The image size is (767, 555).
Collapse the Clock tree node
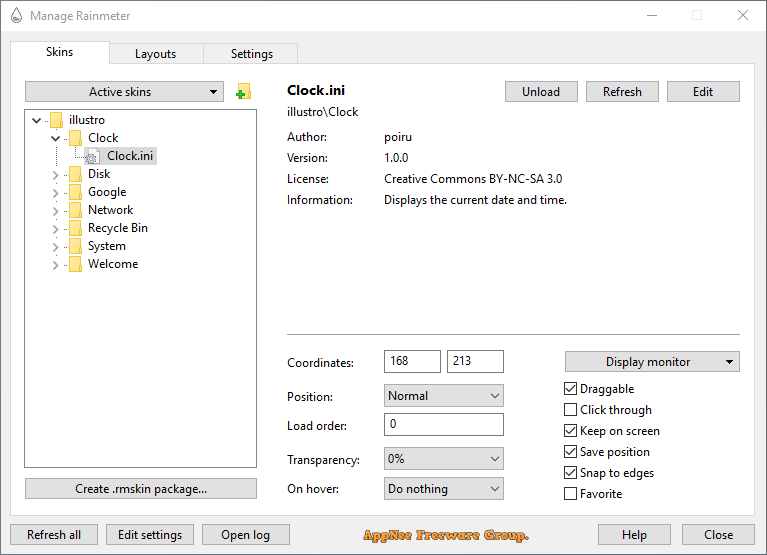[x=55, y=138]
